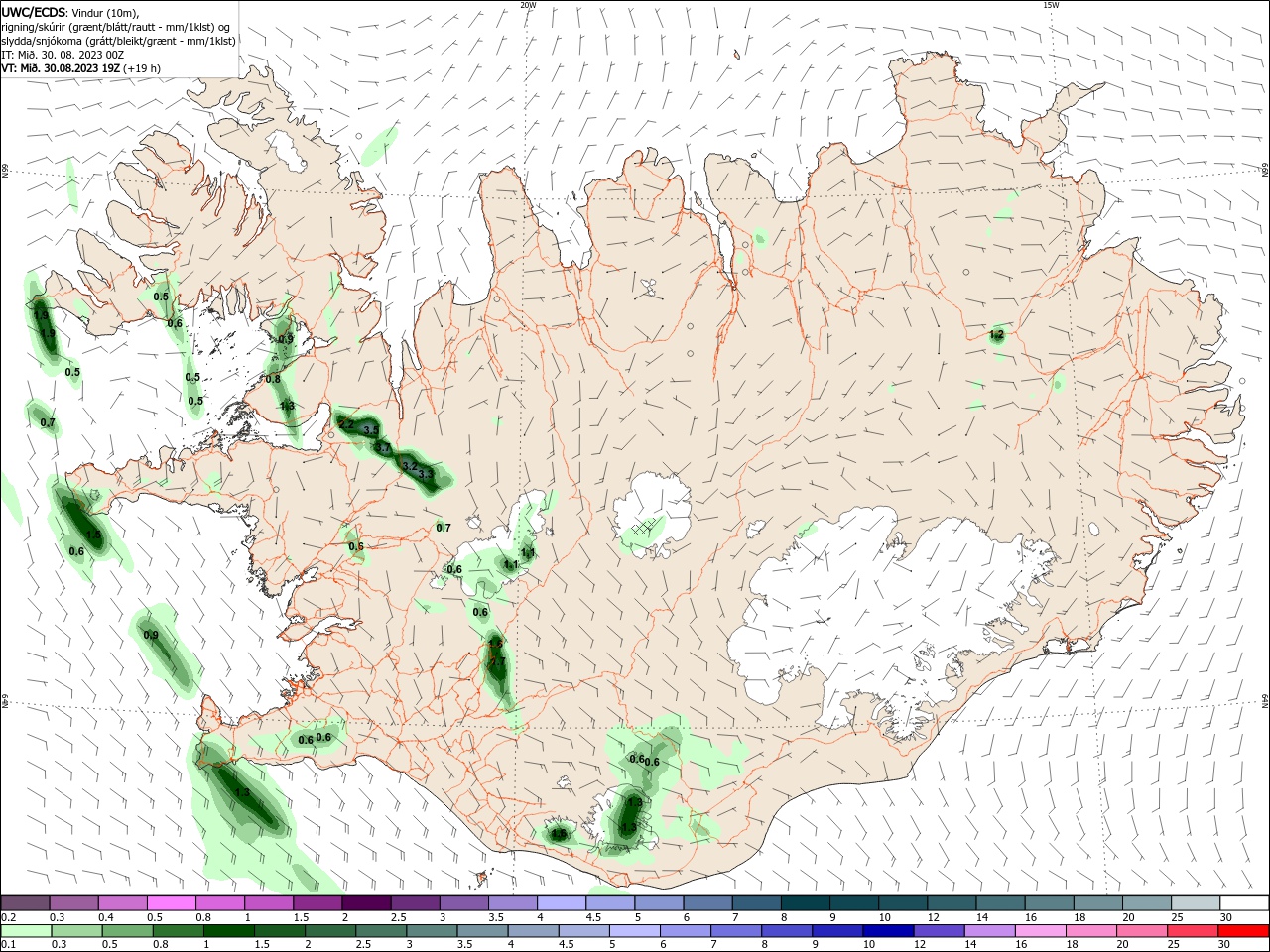Click the purple 12 mm rain scale swatch

941,931
